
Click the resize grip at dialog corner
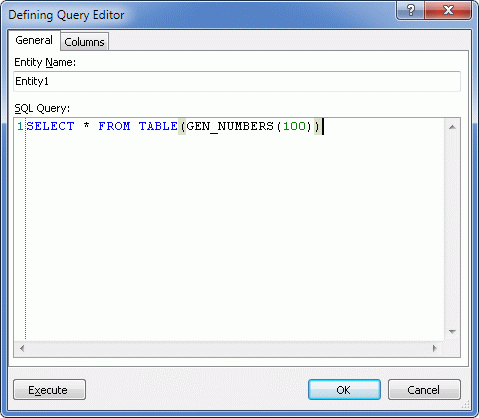click(466, 405)
